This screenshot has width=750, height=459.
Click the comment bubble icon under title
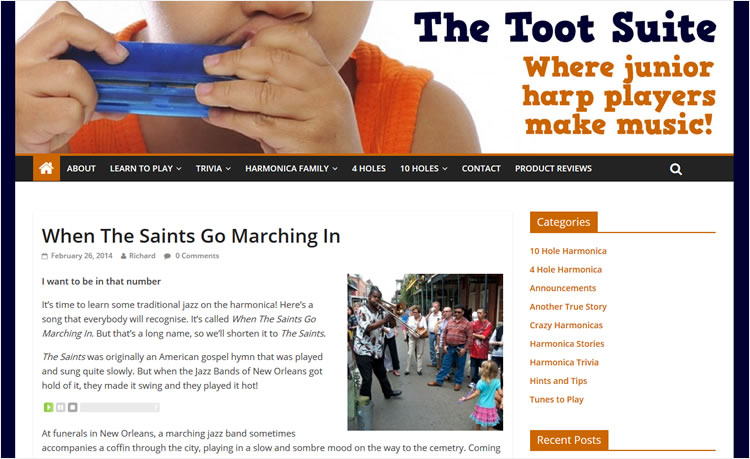[x=167, y=256]
